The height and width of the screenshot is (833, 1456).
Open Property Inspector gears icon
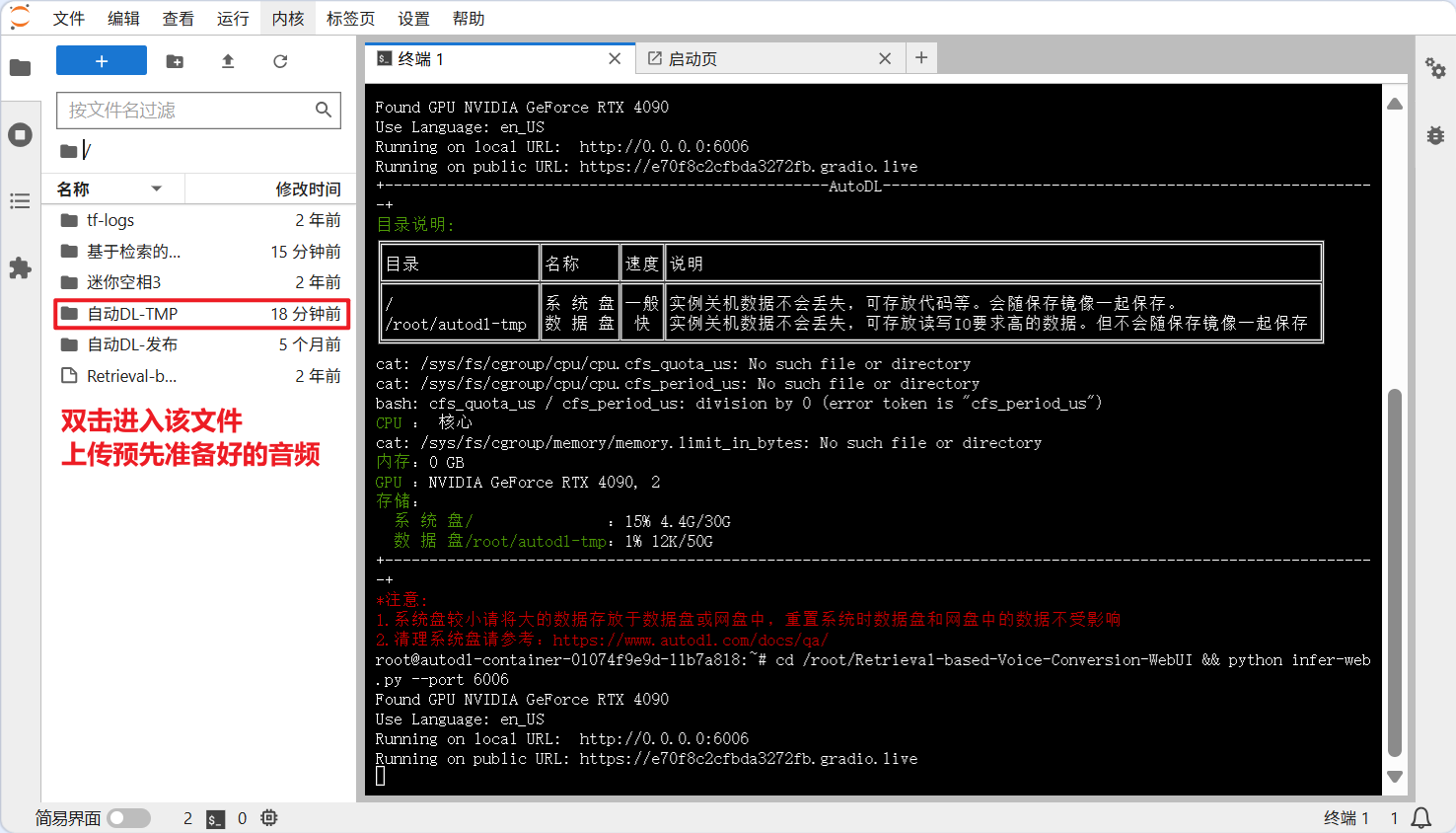coord(1435,68)
